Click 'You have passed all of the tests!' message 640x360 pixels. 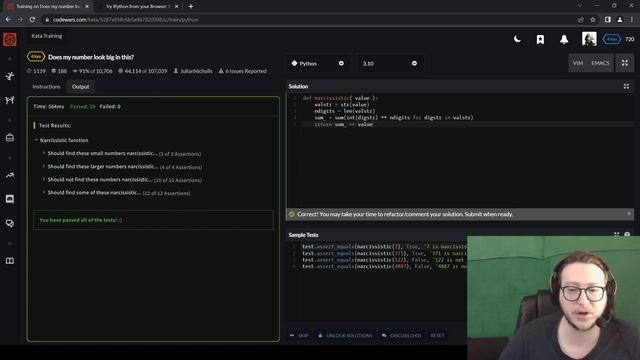coord(80,220)
